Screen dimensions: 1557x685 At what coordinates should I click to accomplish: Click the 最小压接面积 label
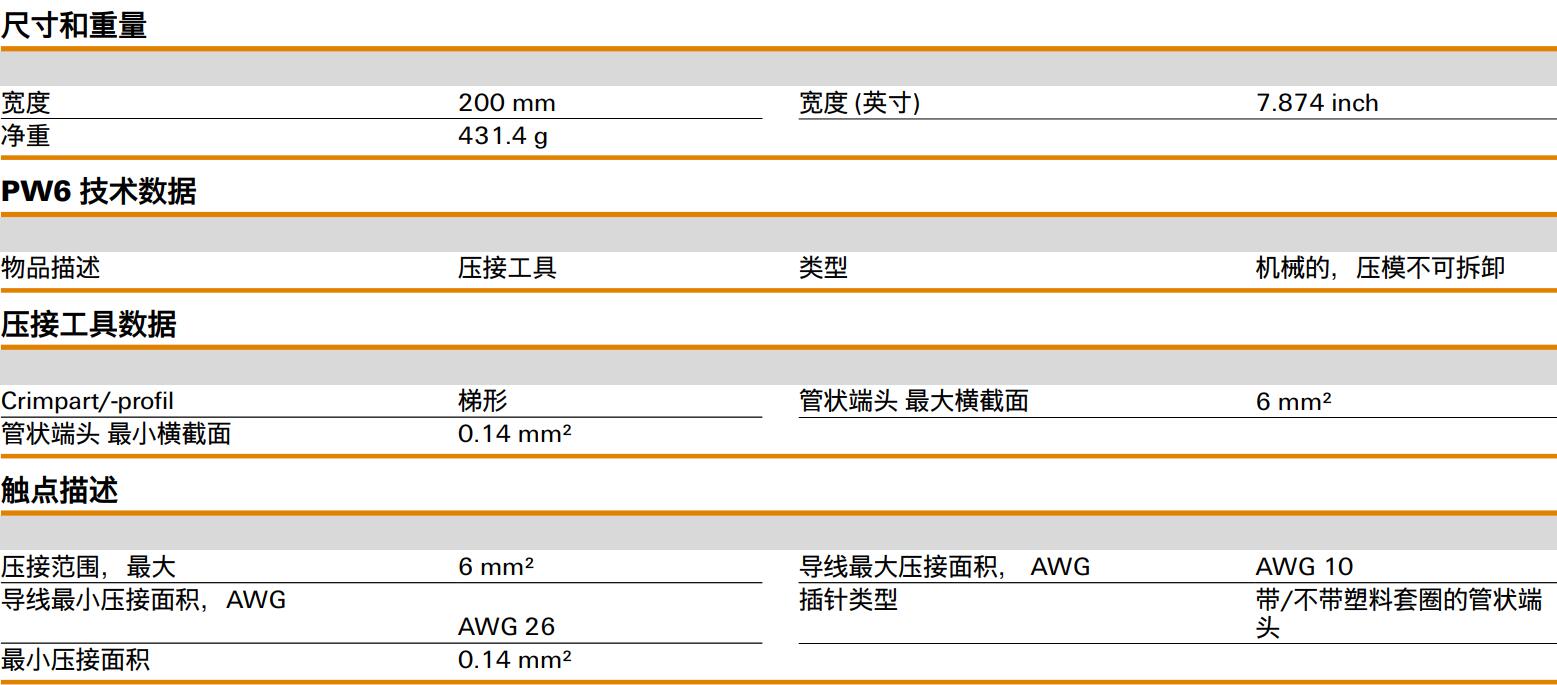point(75,660)
